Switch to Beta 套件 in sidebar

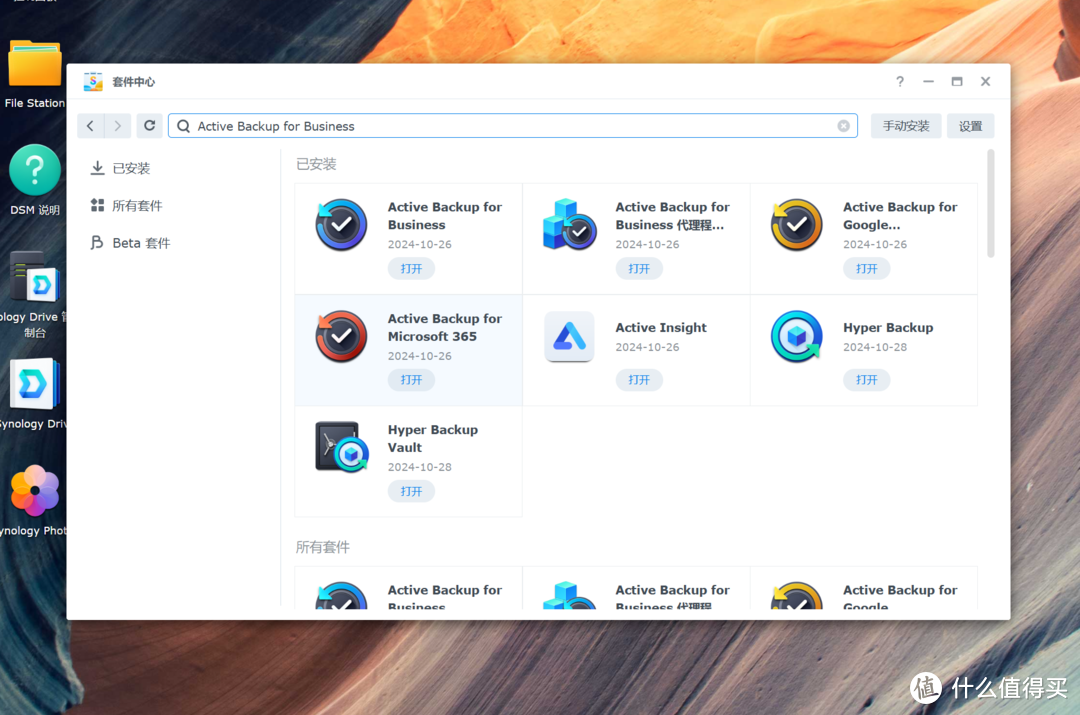141,243
